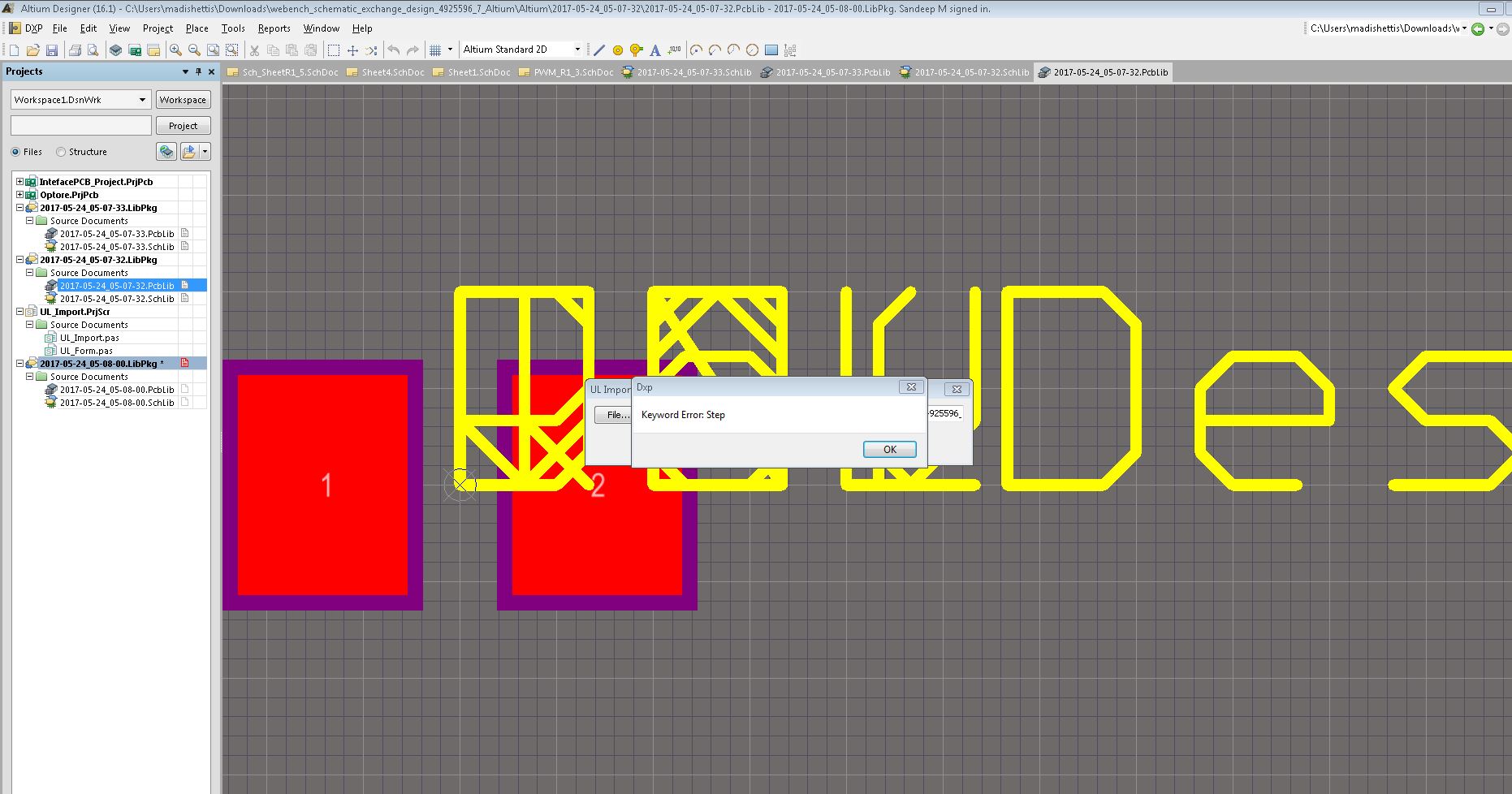Switch to the Sch_SheetR1_5.SchDoc tab
This screenshot has width=1512, height=794.
click(283, 72)
